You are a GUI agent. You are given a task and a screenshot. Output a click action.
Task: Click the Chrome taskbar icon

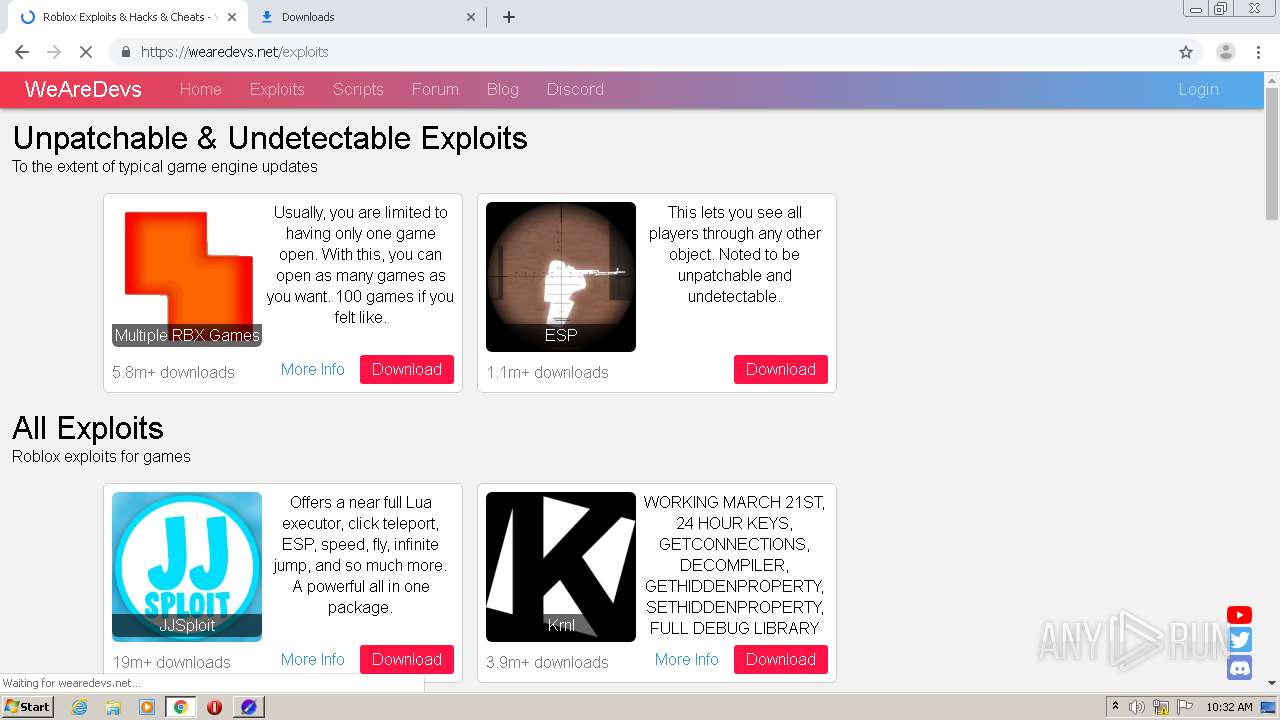click(180, 707)
